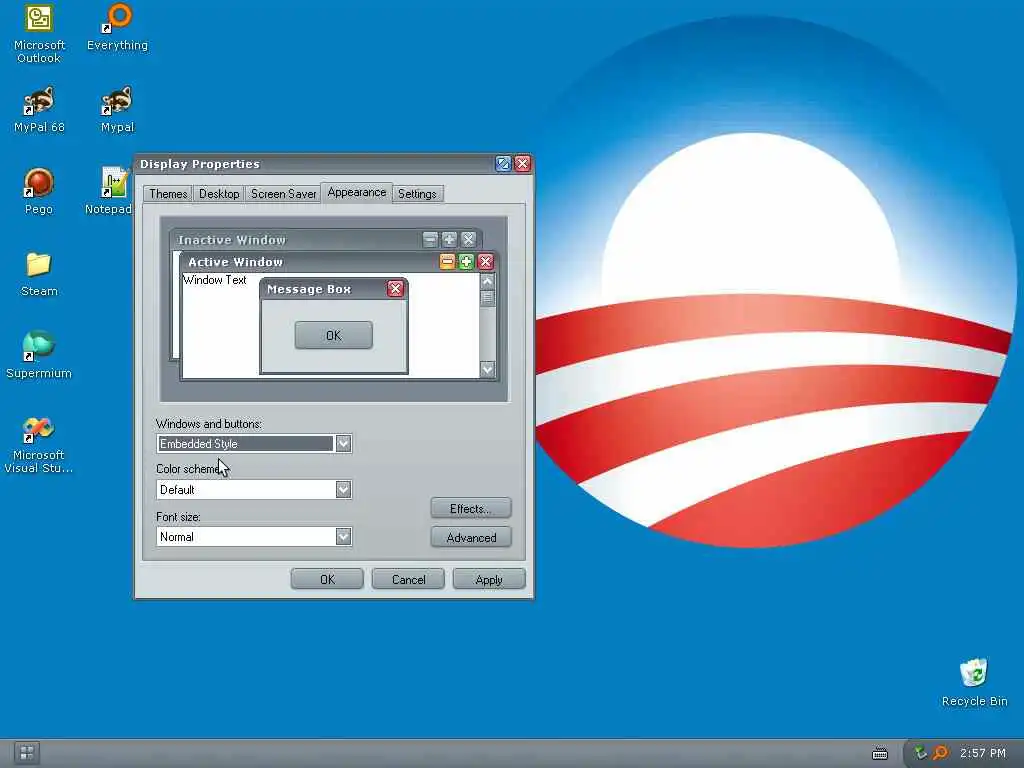The height and width of the screenshot is (768, 1024).
Task: Select the Notepad++ desktop icon
Action: click(x=109, y=192)
